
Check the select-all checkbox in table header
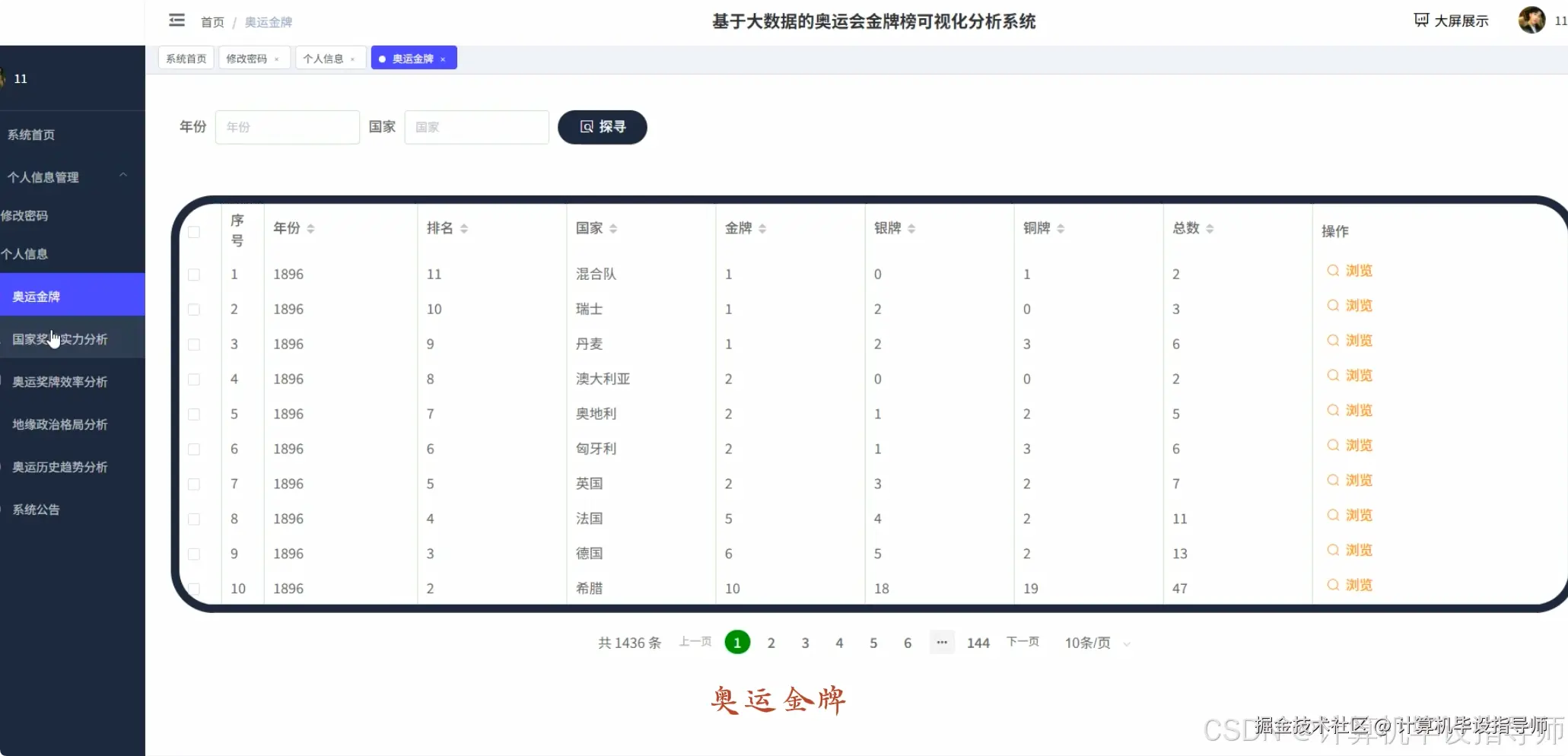195,232
